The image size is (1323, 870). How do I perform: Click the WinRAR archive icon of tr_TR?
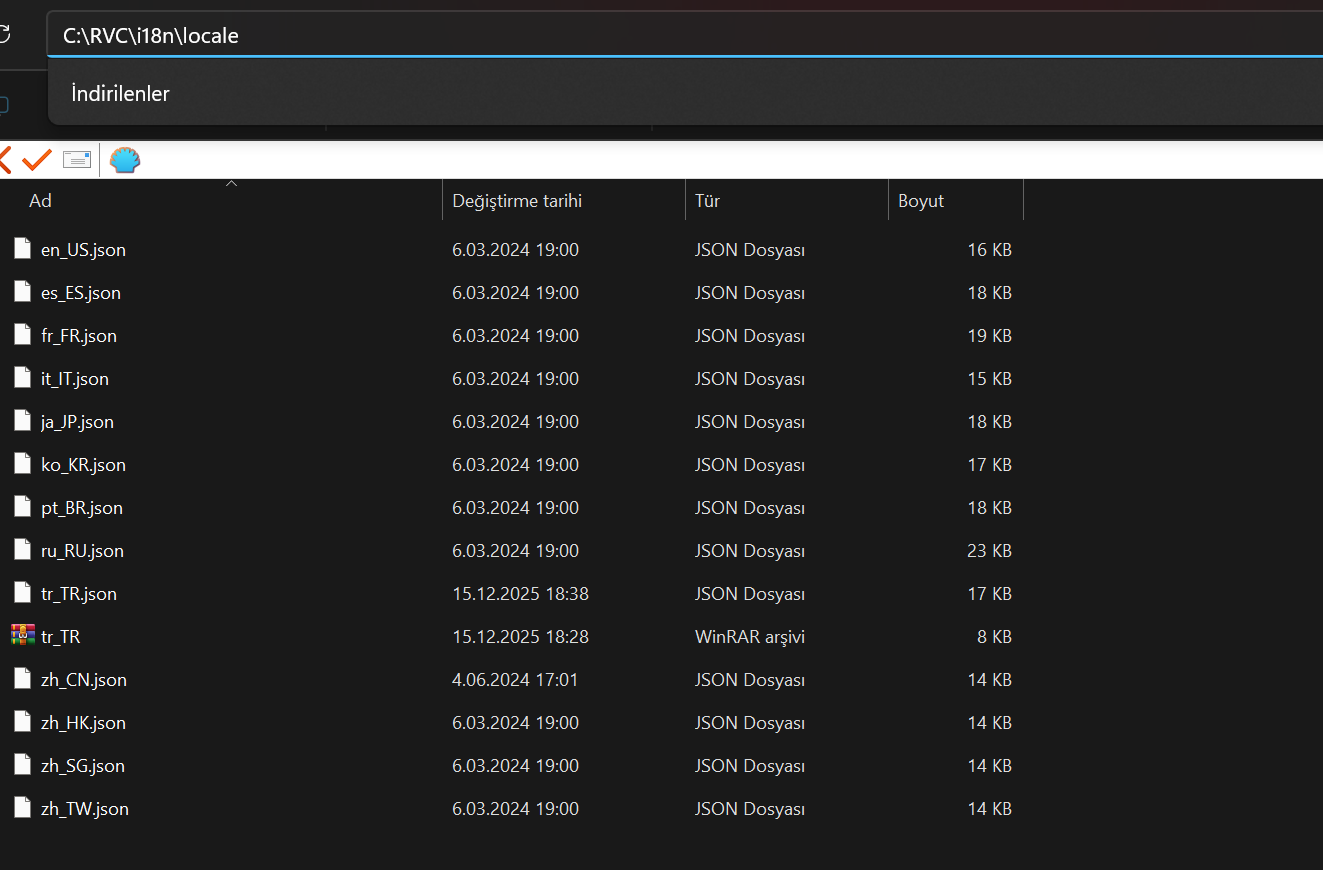22,636
